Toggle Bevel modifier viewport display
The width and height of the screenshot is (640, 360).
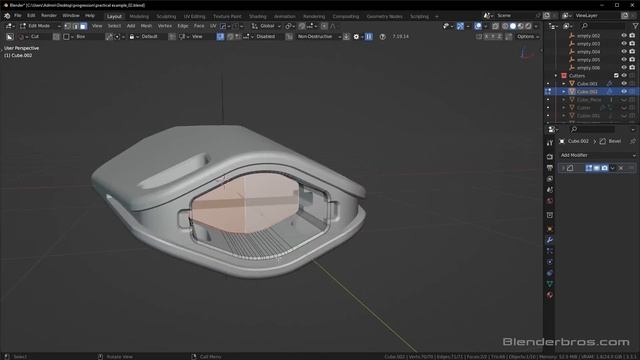coord(597,168)
